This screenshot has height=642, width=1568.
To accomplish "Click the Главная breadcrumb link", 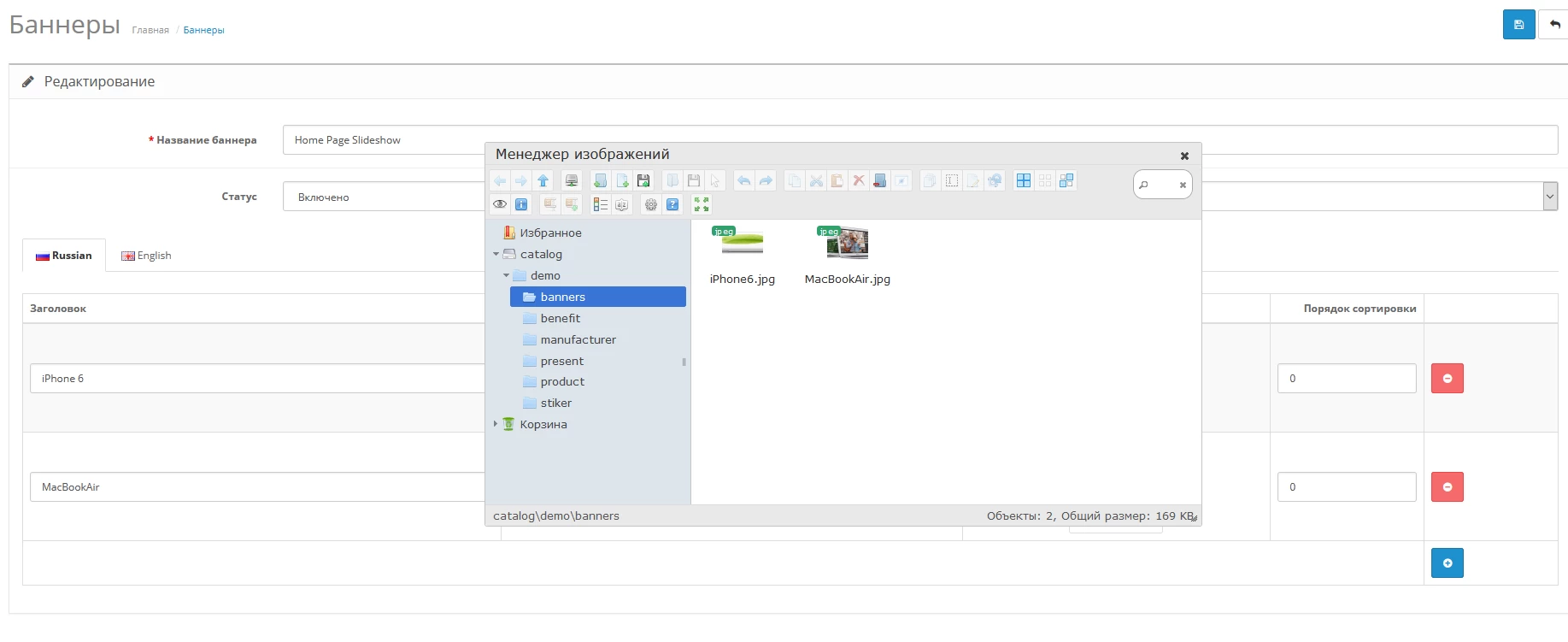I will pos(150,30).
